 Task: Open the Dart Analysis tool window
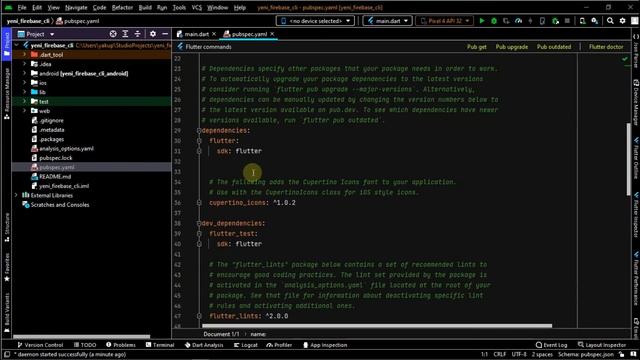pyautogui.click(x=204, y=345)
